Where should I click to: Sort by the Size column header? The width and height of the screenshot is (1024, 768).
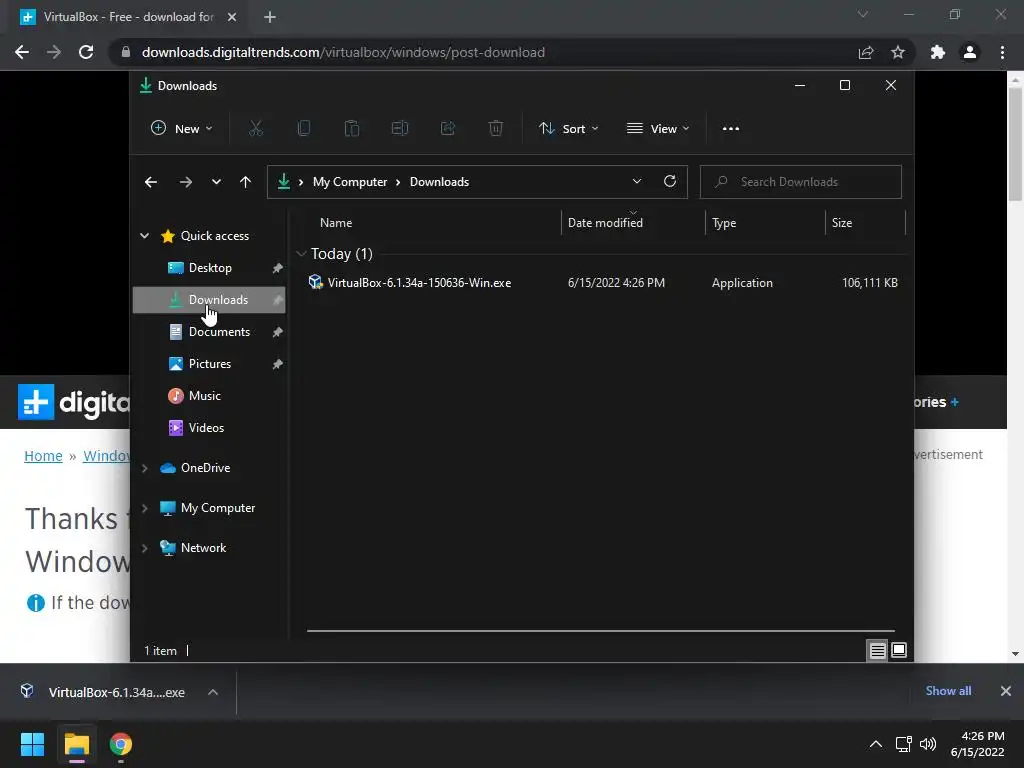(842, 223)
